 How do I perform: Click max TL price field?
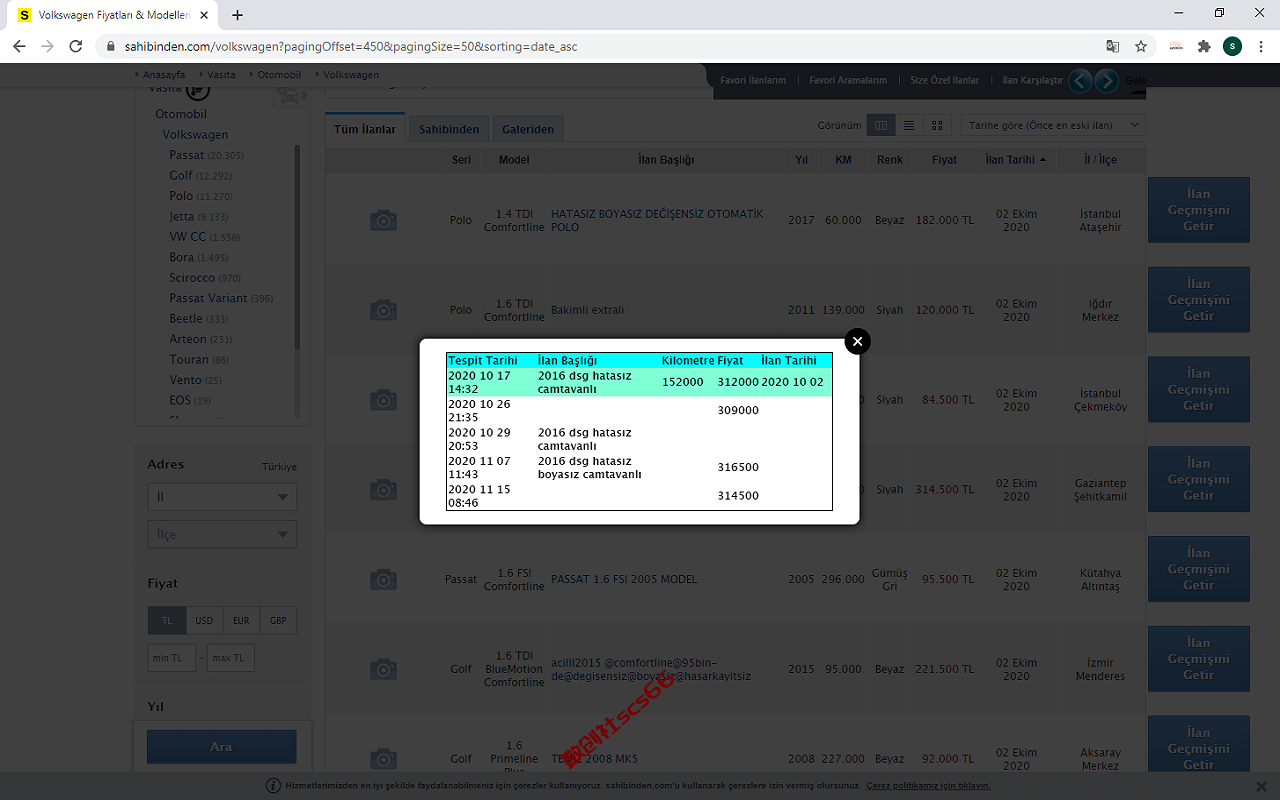[x=231, y=658]
